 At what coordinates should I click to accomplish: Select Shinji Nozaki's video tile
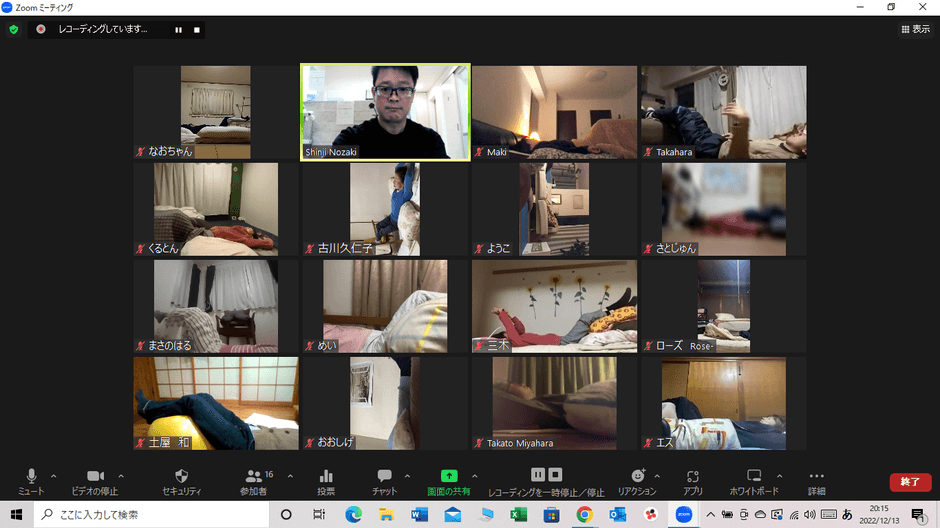(385, 112)
